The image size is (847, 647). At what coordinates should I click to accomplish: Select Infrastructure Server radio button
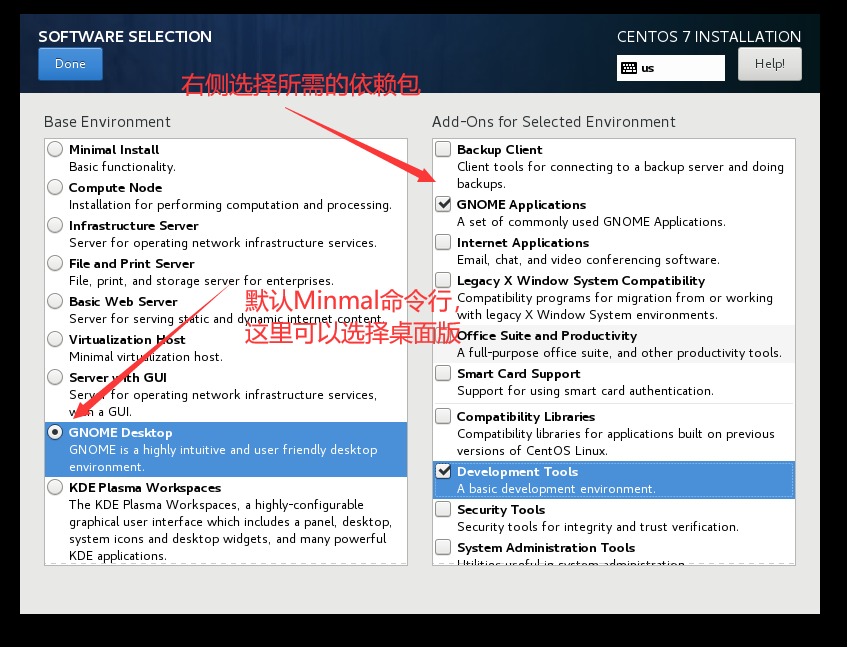(x=55, y=225)
